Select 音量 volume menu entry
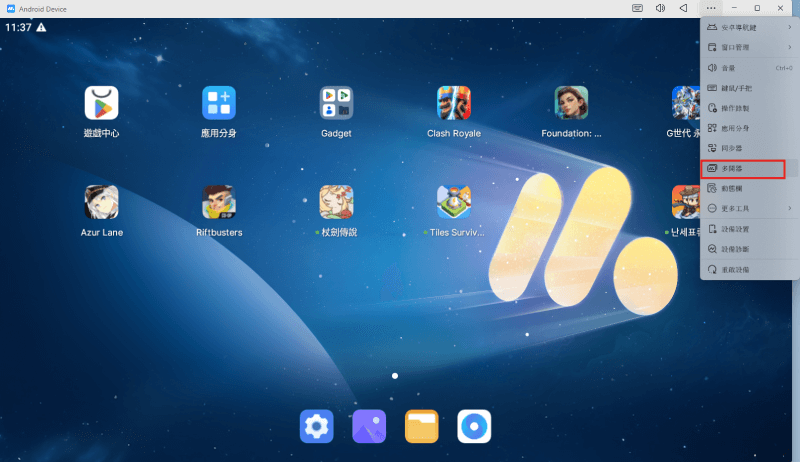The height and width of the screenshot is (462, 800). tap(749, 68)
